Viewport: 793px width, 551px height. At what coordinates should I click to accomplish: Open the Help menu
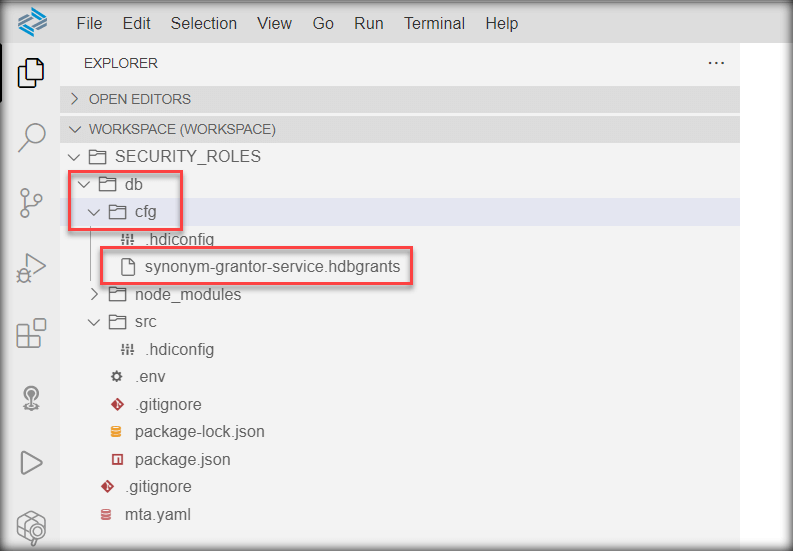pyautogui.click(x=502, y=23)
